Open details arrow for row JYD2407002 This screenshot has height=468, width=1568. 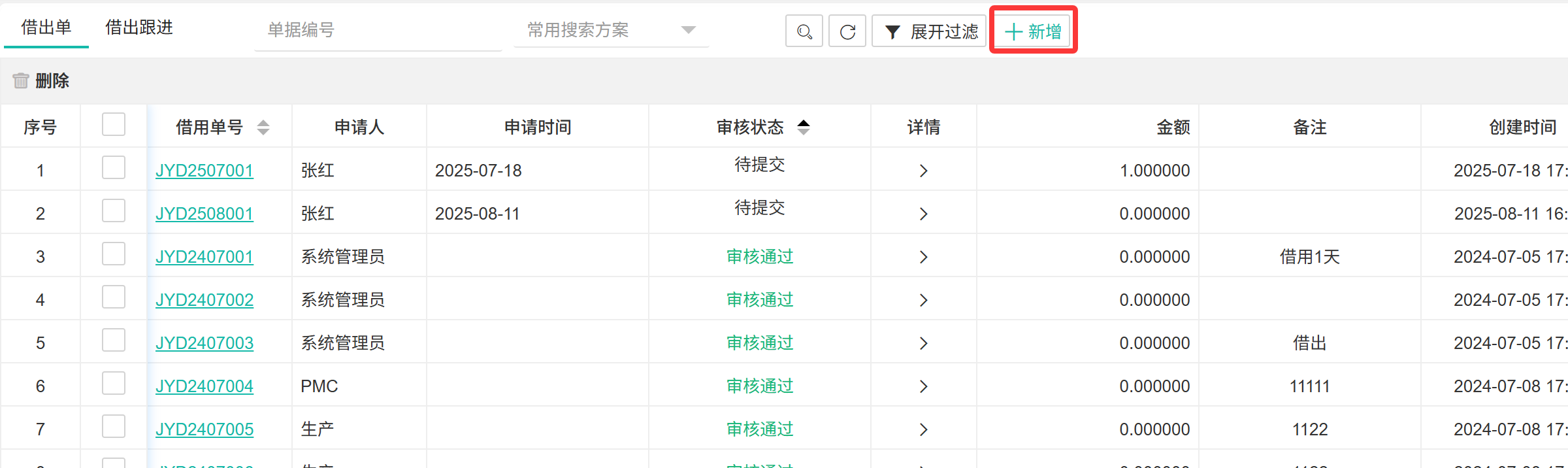pyautogui.click(x=923, y=300)
